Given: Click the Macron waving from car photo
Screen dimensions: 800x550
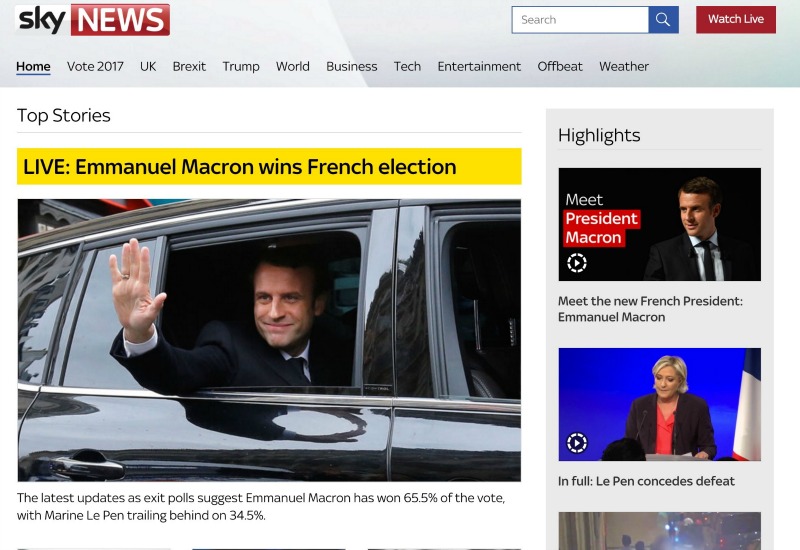Looking at the screenshot, I should [269, 340].
